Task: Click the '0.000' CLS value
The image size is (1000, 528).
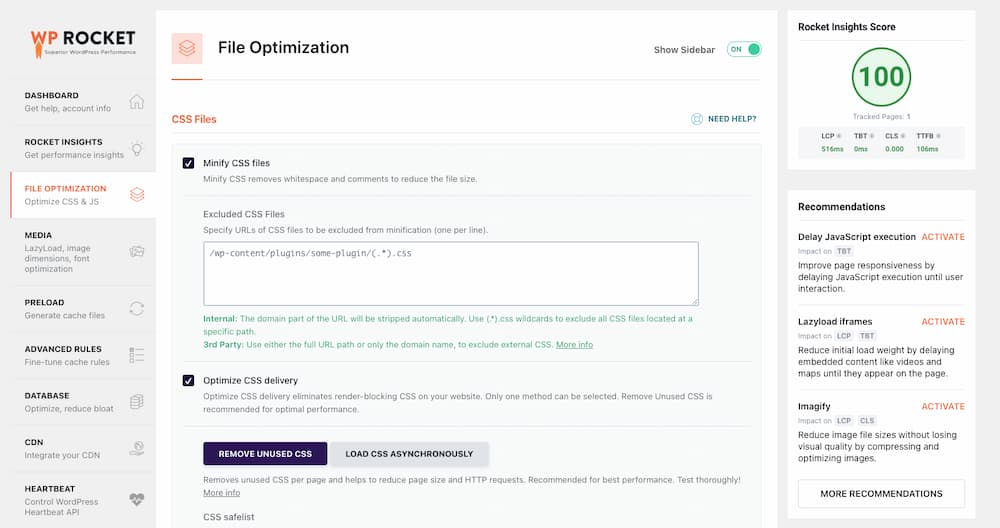Action: [x=894, y=149]
